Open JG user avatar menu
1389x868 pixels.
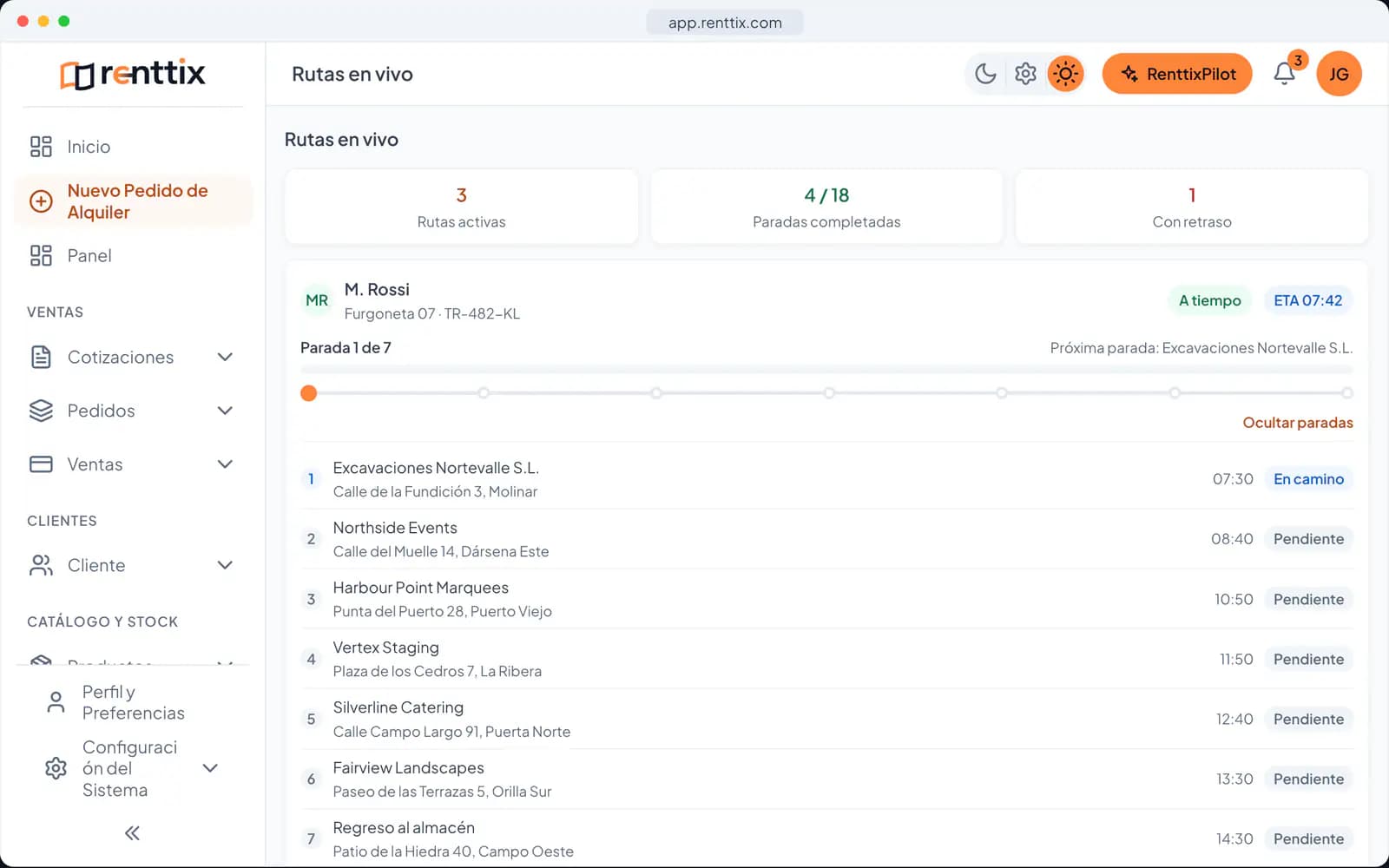(x=1339, y=74)
